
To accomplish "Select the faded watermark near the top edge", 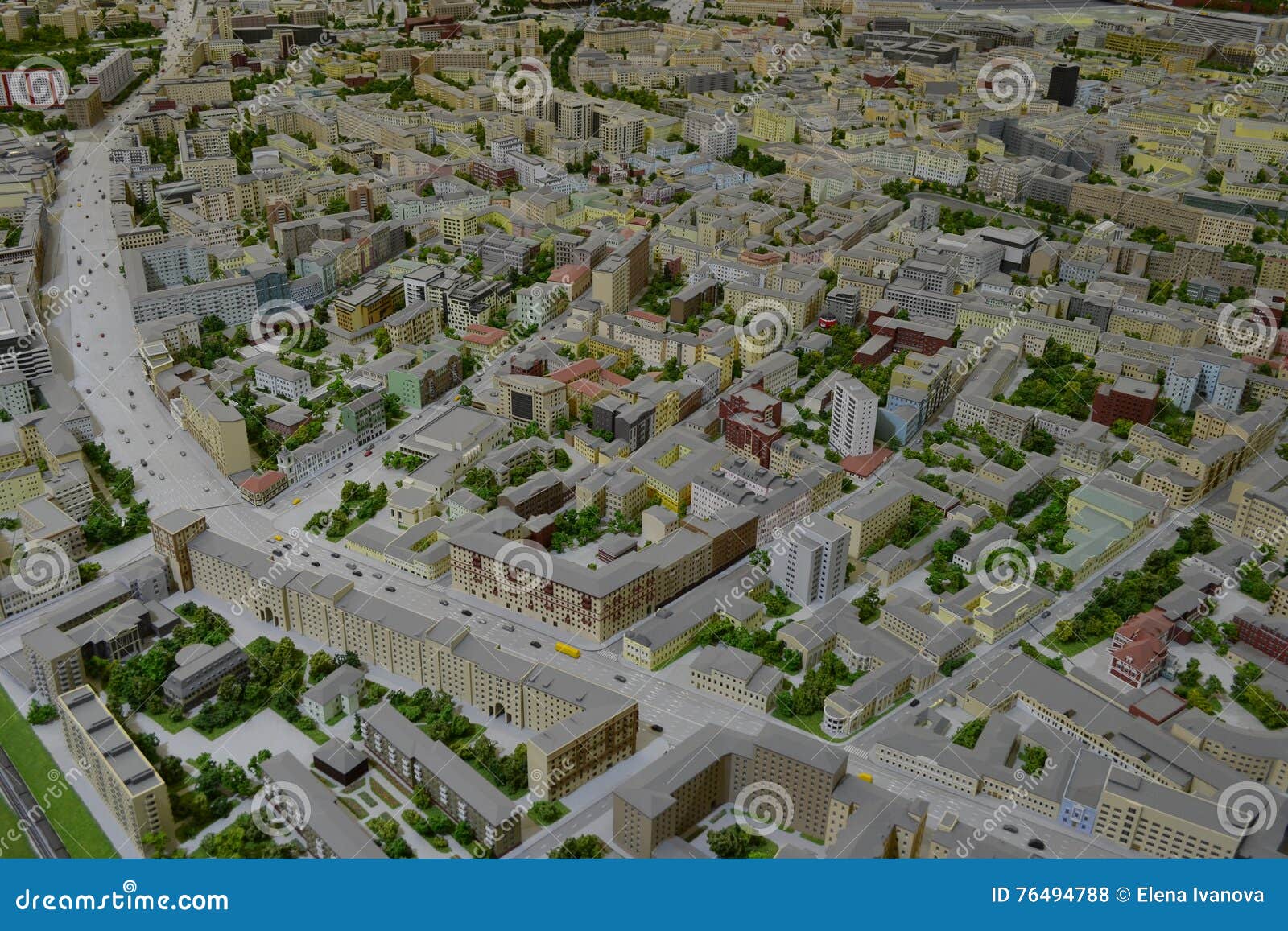I will (519, 80).
